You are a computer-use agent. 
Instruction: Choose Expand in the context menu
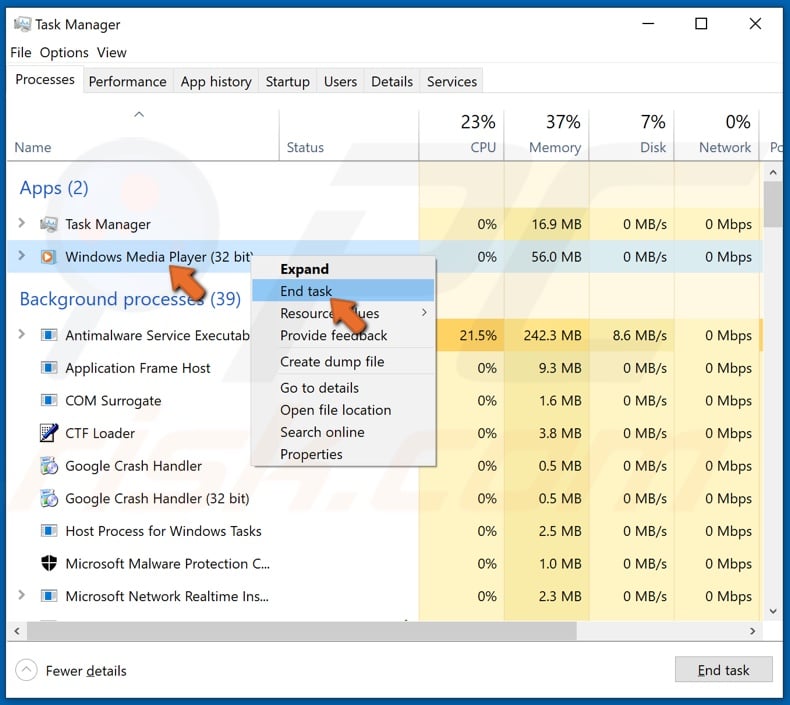(344, 269)
